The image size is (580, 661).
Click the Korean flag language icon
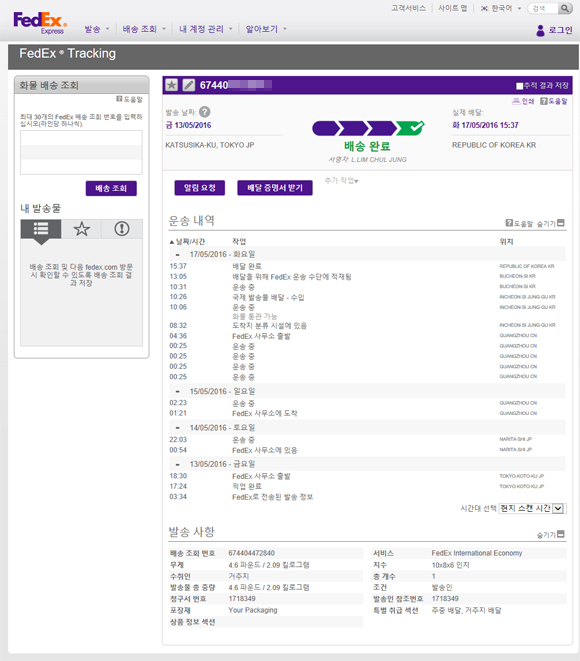pos(485,8)
